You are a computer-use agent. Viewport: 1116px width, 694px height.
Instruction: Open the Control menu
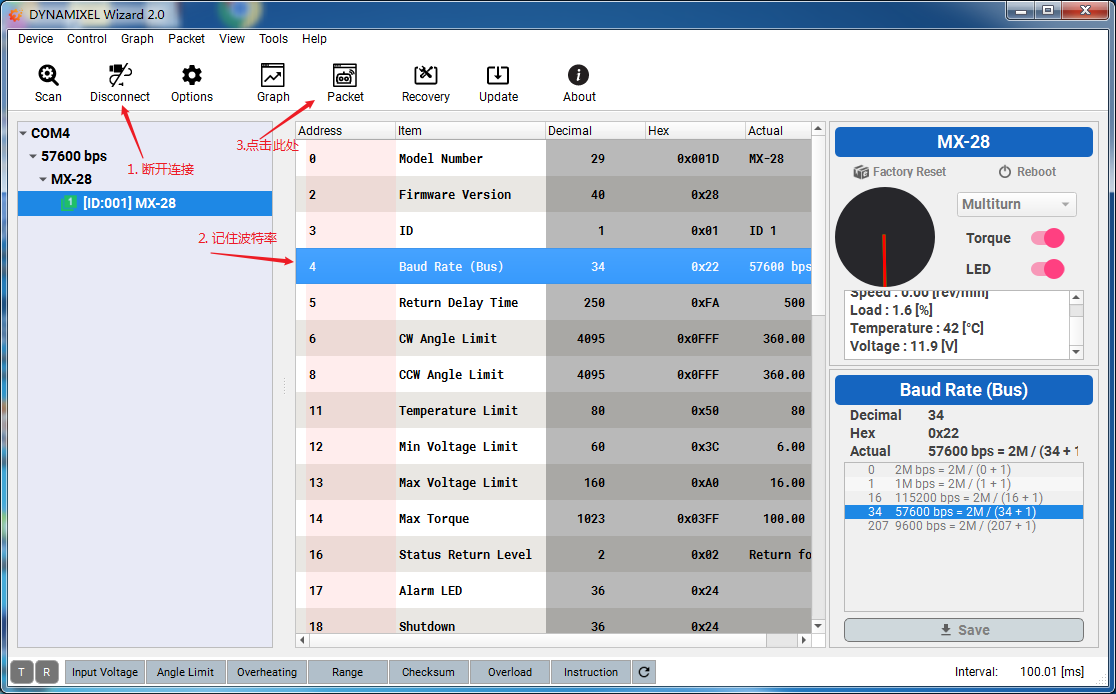click(87, 39)
